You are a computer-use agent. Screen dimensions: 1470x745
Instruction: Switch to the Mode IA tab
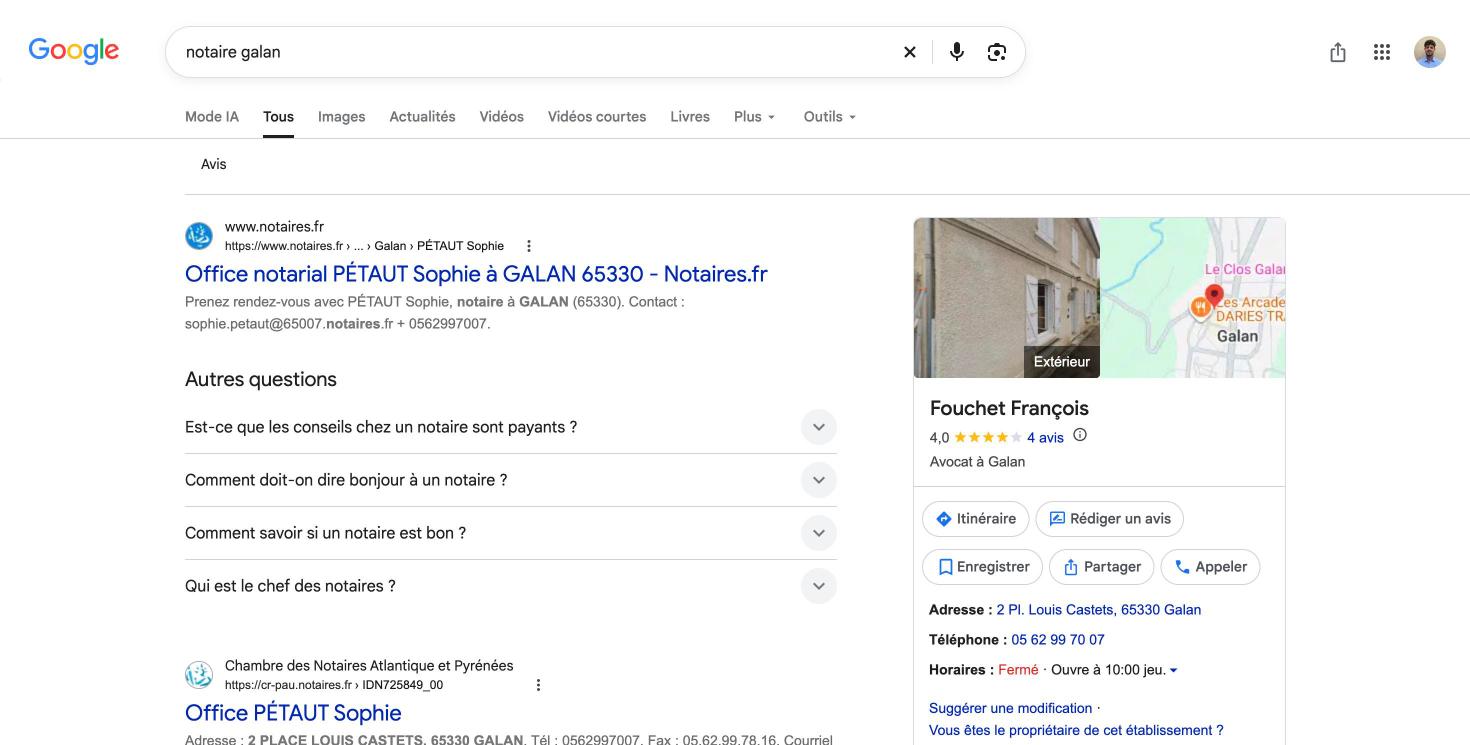(x=212, y=117)
